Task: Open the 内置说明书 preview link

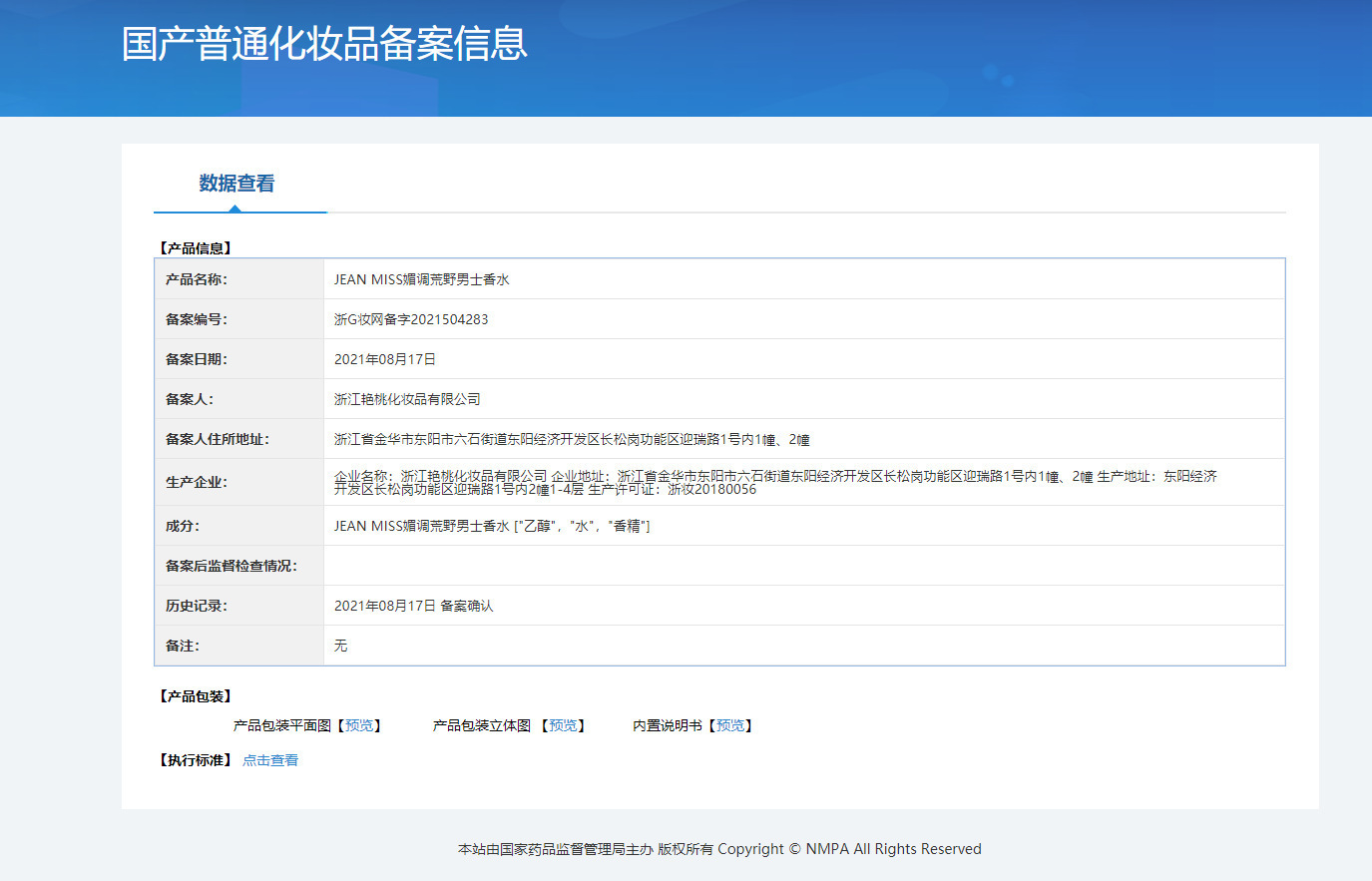Action: 730,726
